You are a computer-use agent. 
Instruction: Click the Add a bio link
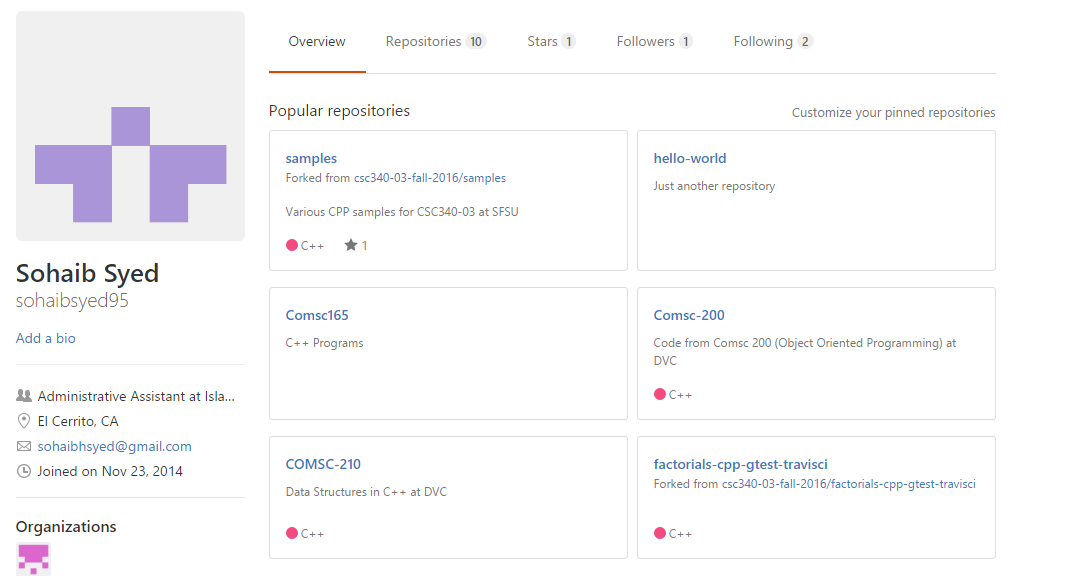(x=46, y=338)
